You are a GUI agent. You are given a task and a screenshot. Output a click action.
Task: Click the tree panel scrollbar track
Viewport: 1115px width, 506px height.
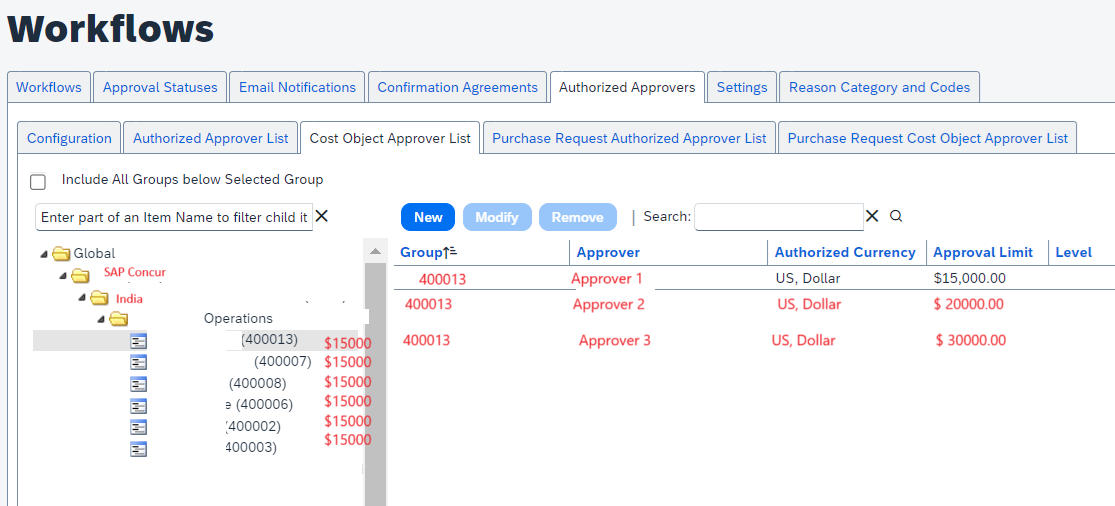[x=375, y=384]
